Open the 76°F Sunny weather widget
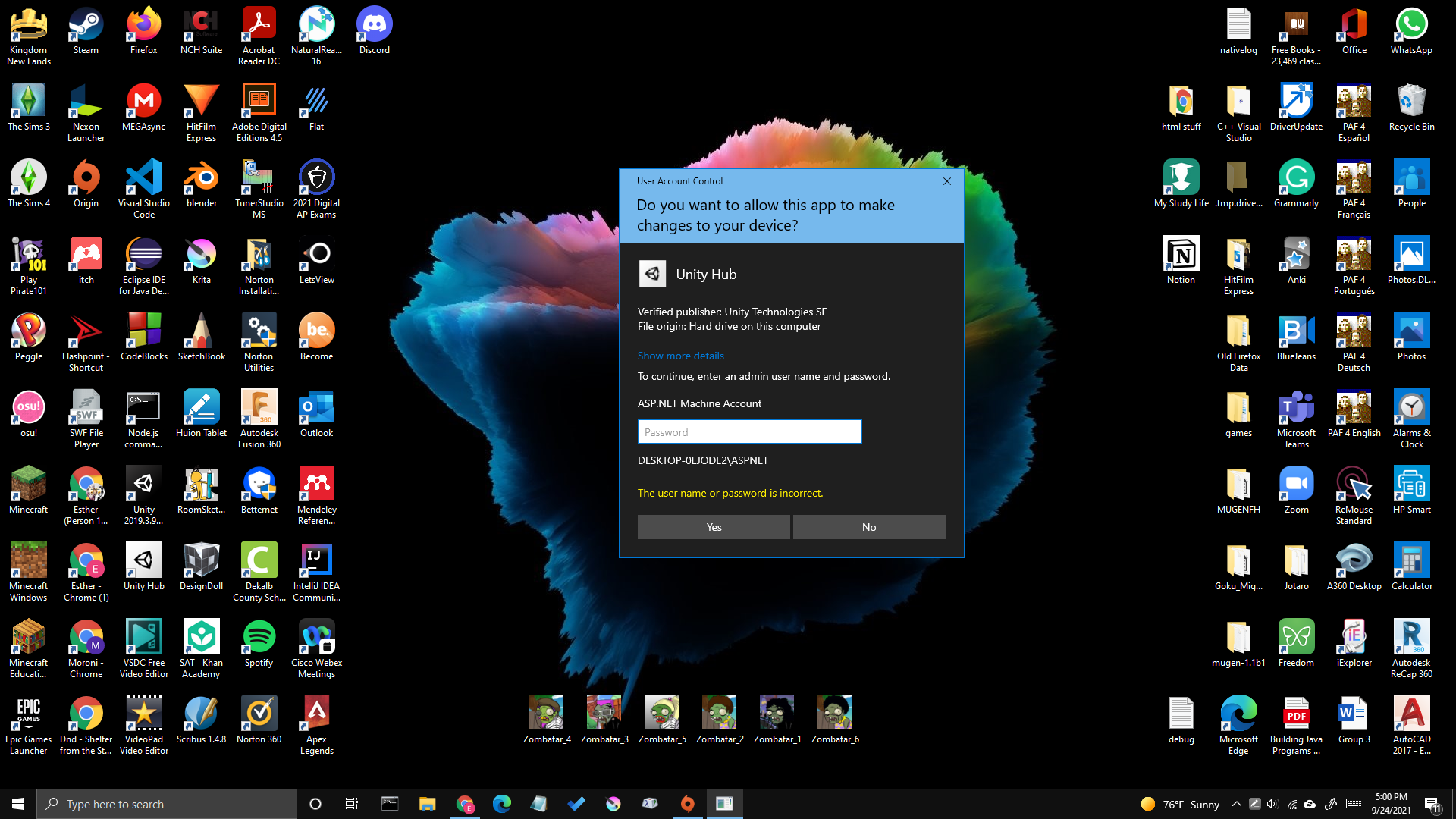 point(1180,804)
